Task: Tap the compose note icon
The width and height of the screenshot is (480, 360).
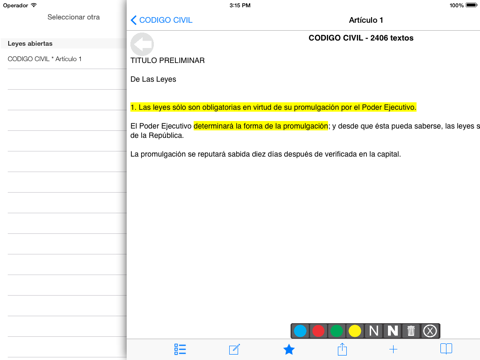Action: (x=234, y=349)
